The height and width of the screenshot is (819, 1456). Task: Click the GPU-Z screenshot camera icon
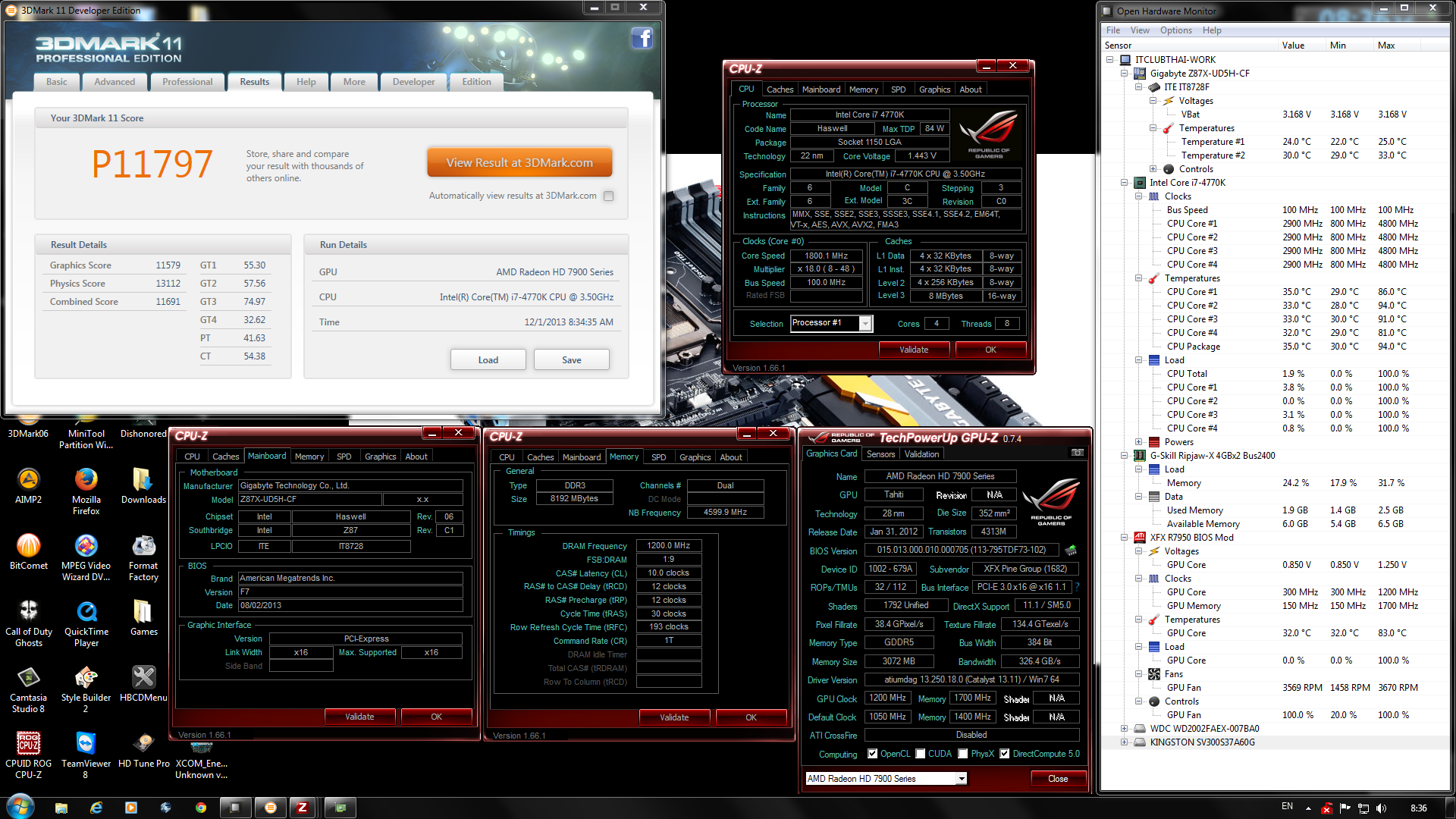tap(1077, 453)
